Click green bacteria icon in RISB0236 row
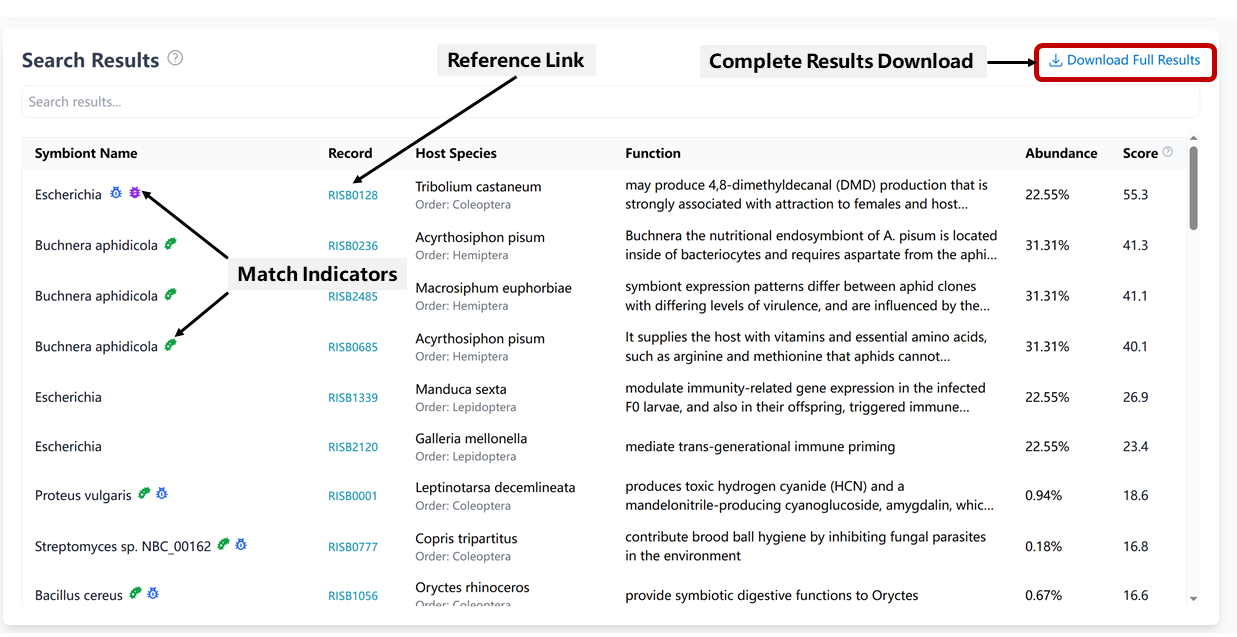 click(x=171, y=243)
